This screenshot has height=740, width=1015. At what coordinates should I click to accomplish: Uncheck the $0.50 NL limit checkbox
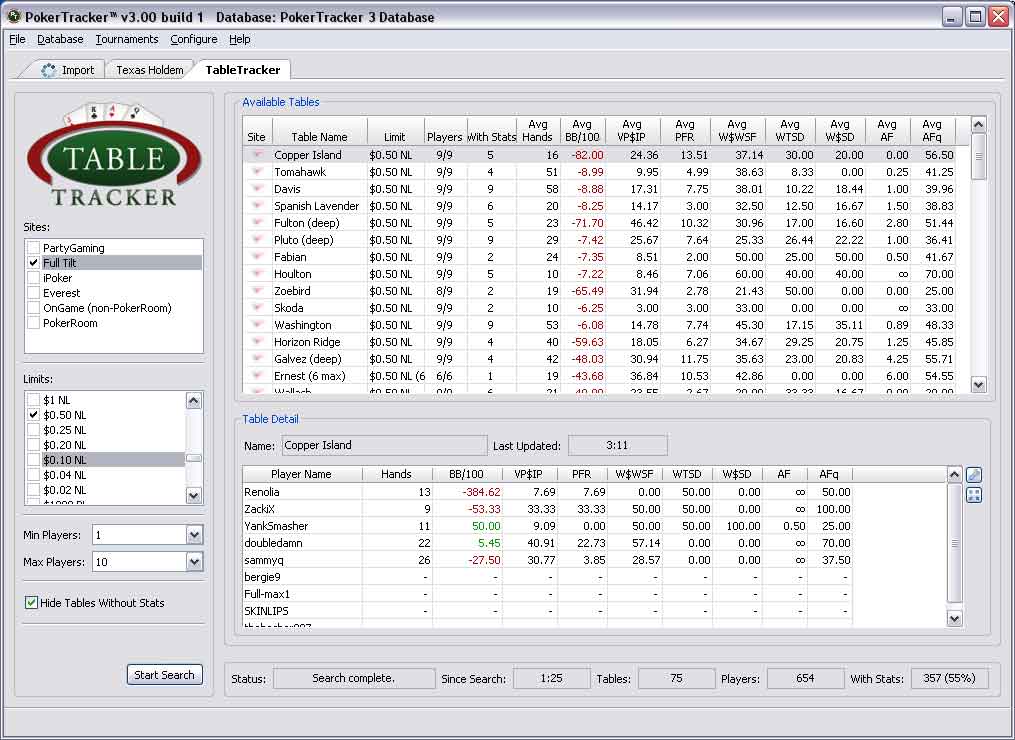click(x=34, y=415)
